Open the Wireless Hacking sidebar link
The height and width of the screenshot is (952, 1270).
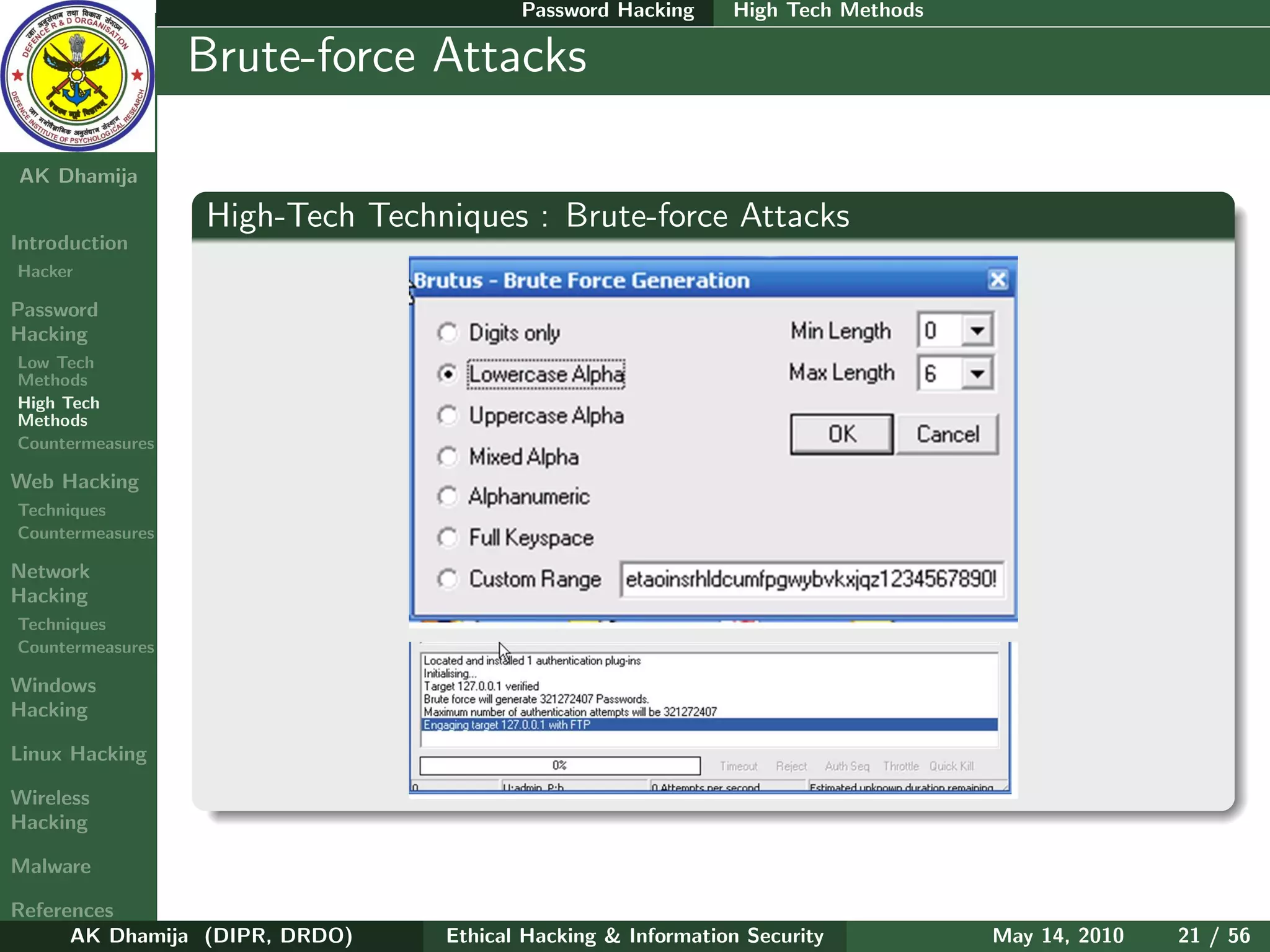point(50,809)
